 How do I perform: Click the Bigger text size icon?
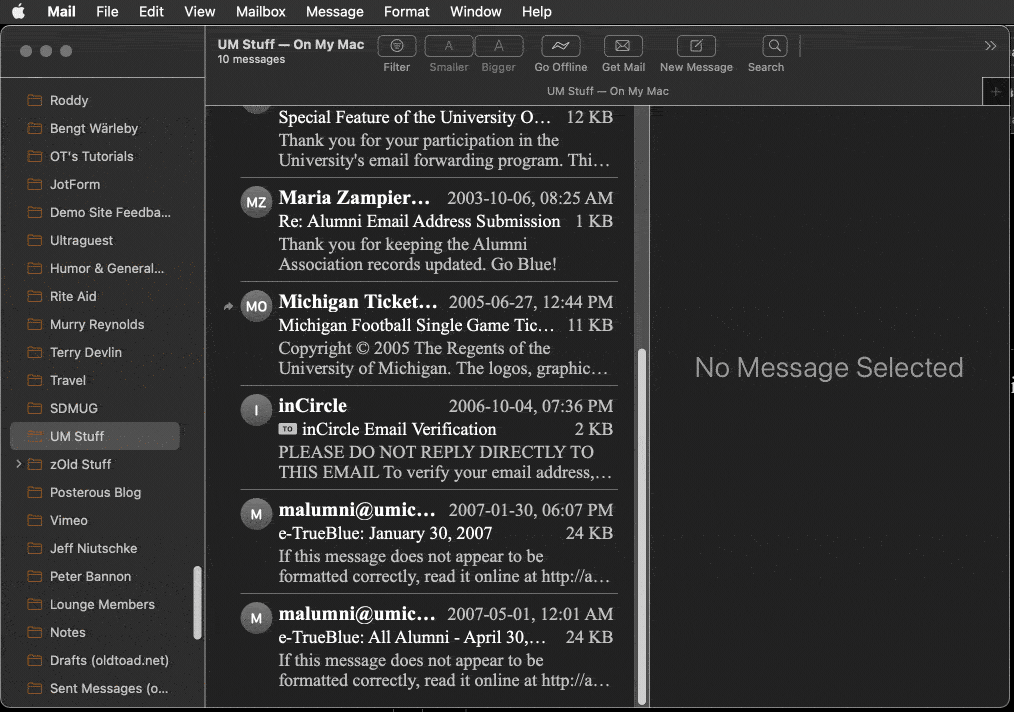tap(499, 46)
